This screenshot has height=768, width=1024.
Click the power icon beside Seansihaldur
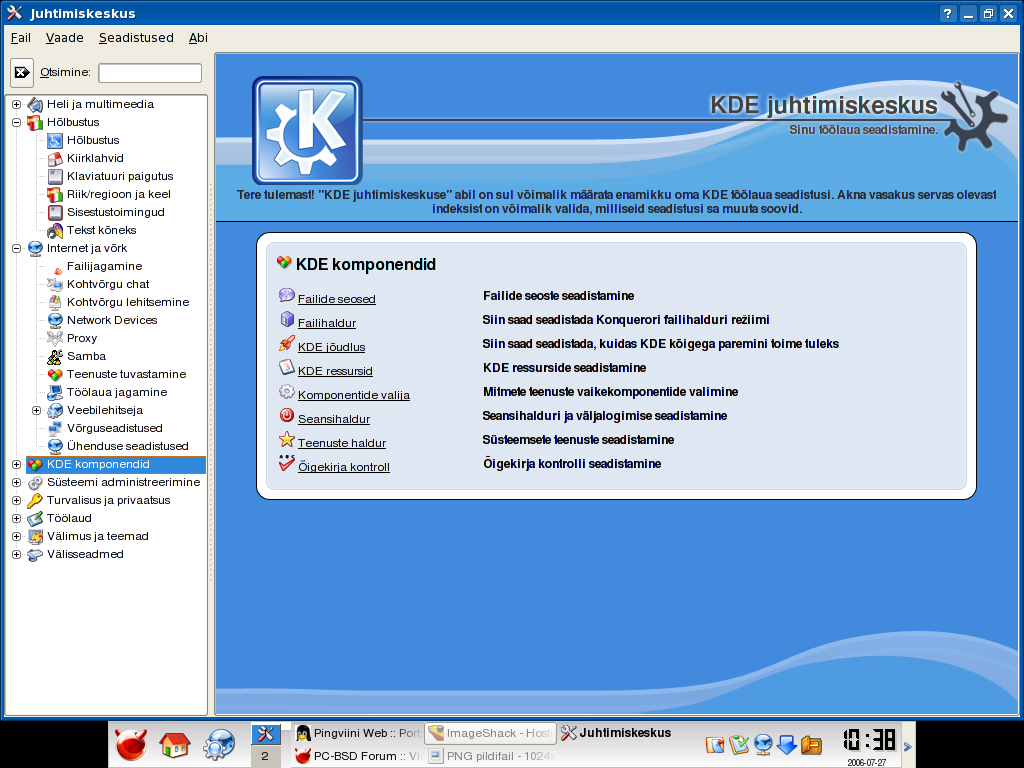click(287, 415)
